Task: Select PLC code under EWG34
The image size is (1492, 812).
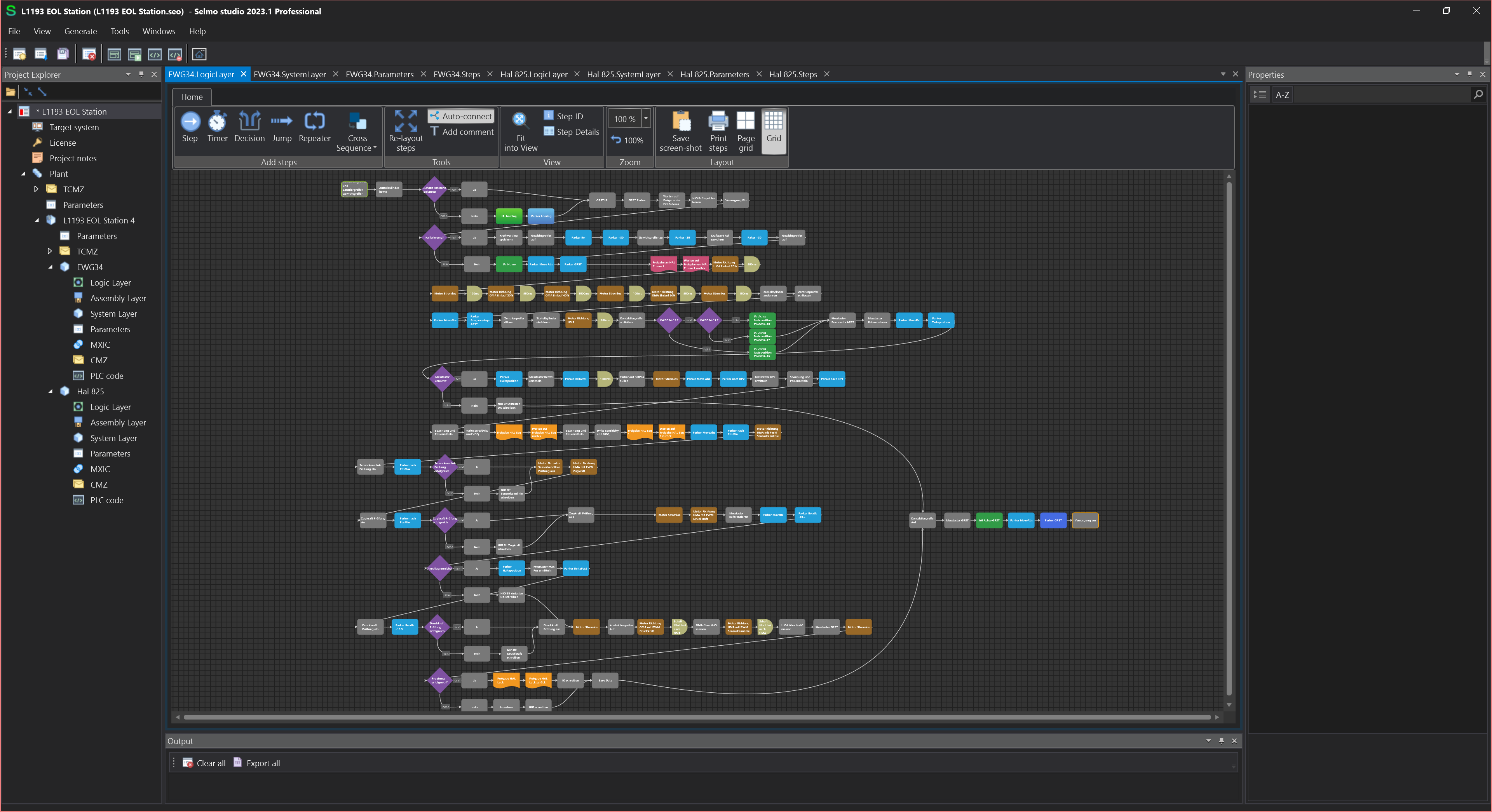Action: (x=106, y=375)
